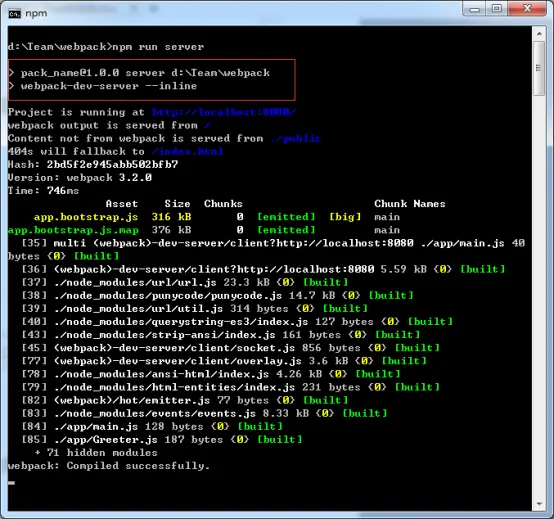Image resolution: width=554 pixels, height=519 pixels.
Task: Click the [35] multi module line
Action: pyautogui.click(x=266, y=249)
